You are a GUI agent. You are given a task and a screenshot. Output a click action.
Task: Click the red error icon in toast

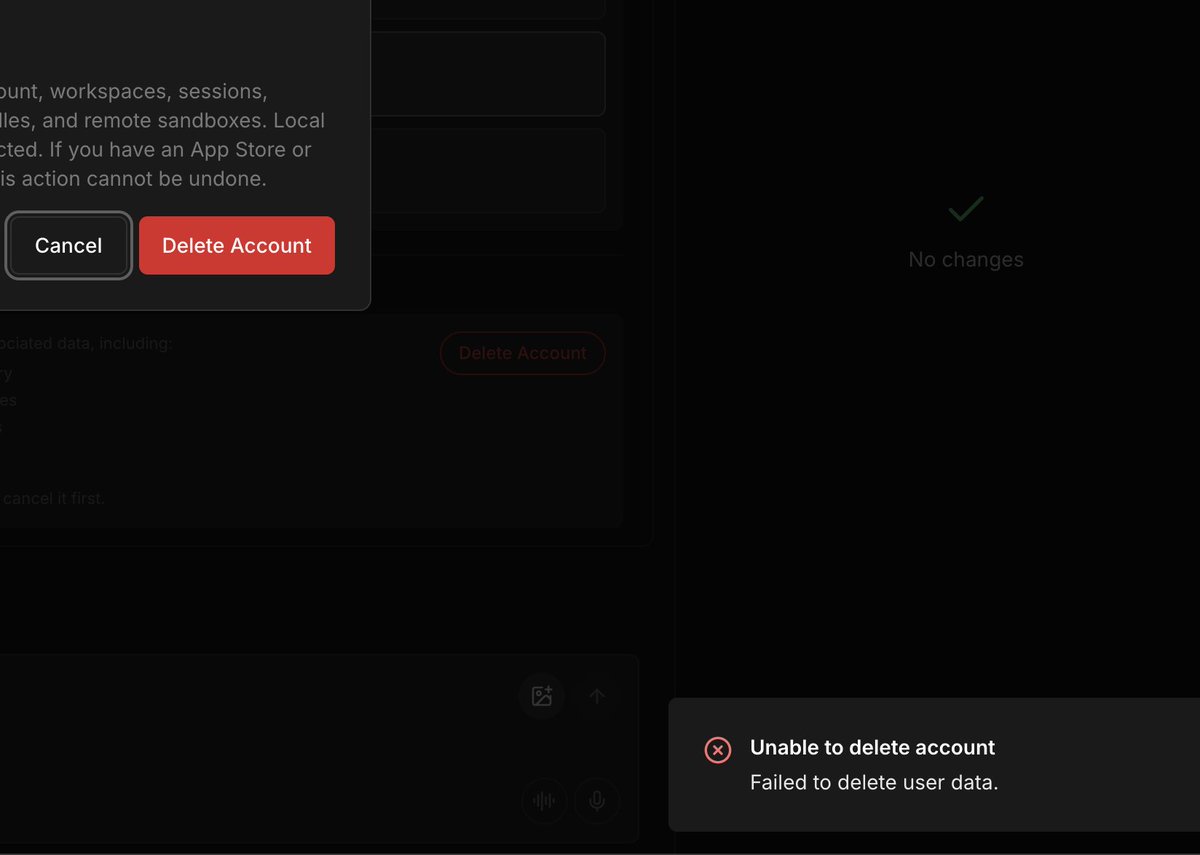point(717,750)
